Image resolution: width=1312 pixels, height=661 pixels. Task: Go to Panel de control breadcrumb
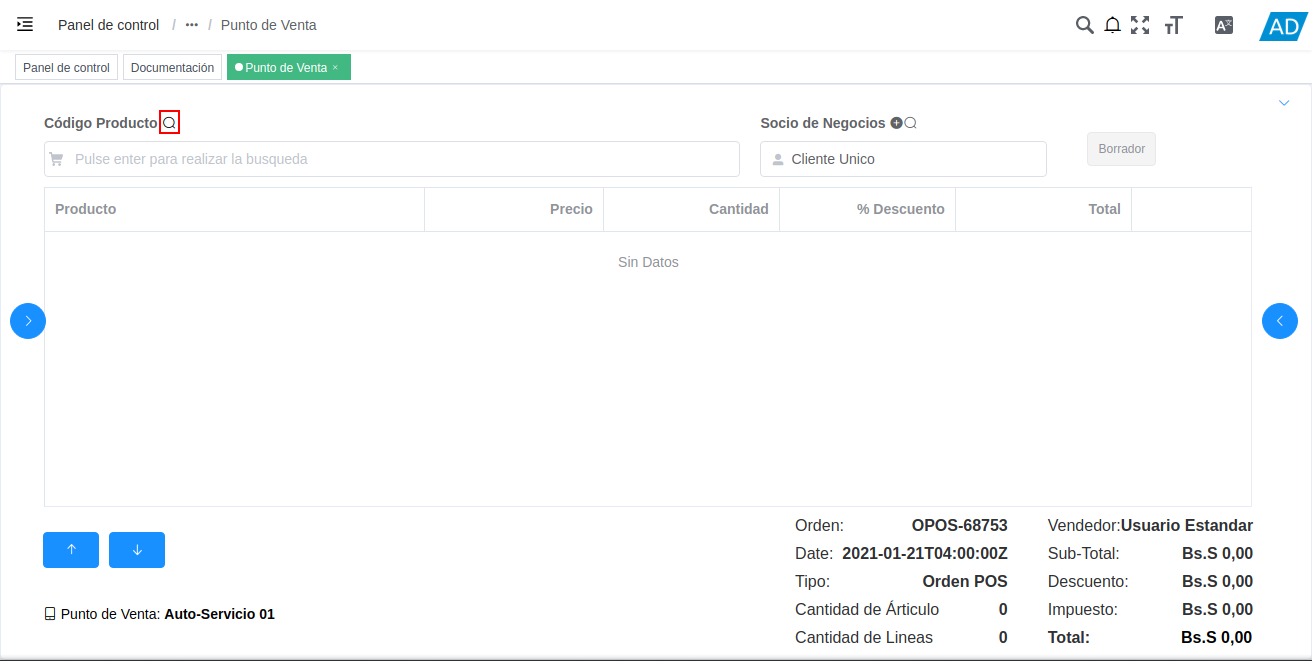click(x=108, y=25)
